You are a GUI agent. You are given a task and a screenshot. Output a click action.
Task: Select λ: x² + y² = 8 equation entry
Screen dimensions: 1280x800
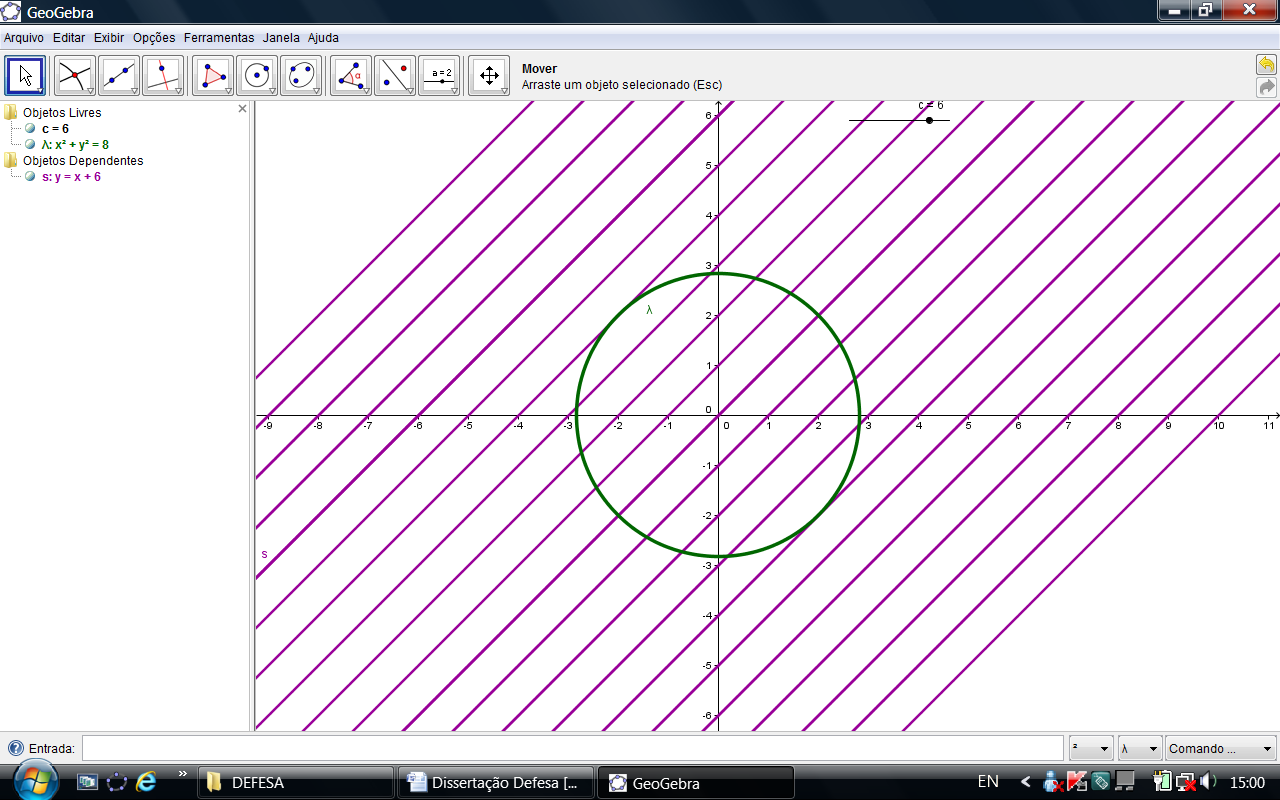coord(75,145)
